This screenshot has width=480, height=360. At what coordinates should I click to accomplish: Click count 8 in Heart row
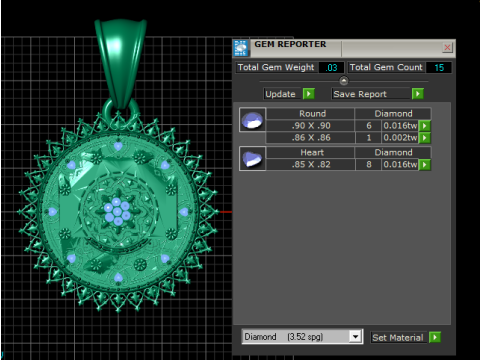(x=369, y=164)
